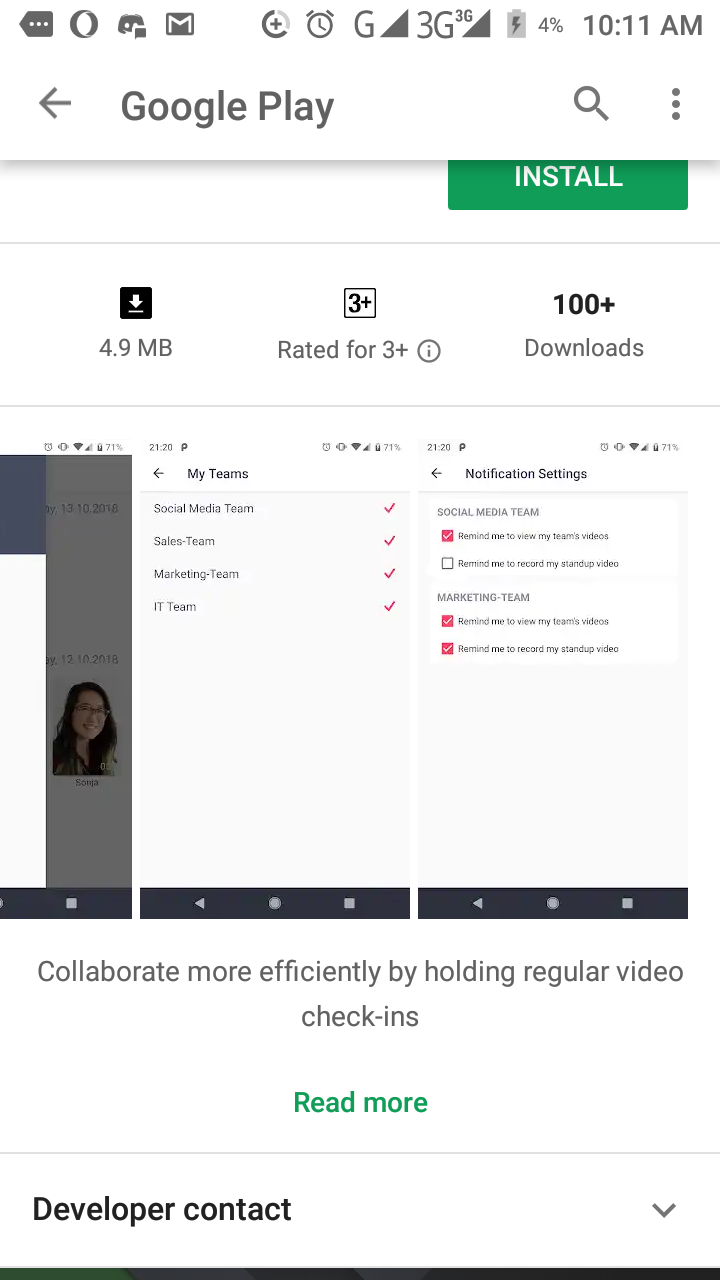Tap the Downloads label
The image size is (720, 1280).
pyautogui.click(x=584, y=348)
